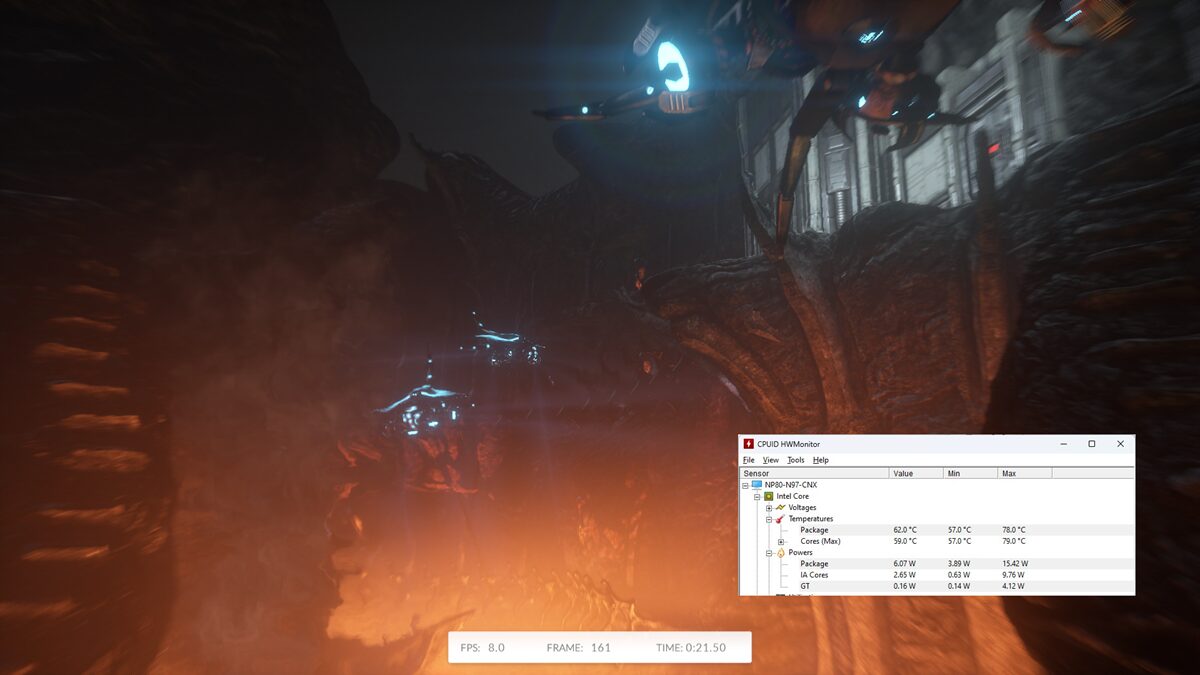
Task: Open the Help menu in HWMonitor
Action: tap(821, 460)
